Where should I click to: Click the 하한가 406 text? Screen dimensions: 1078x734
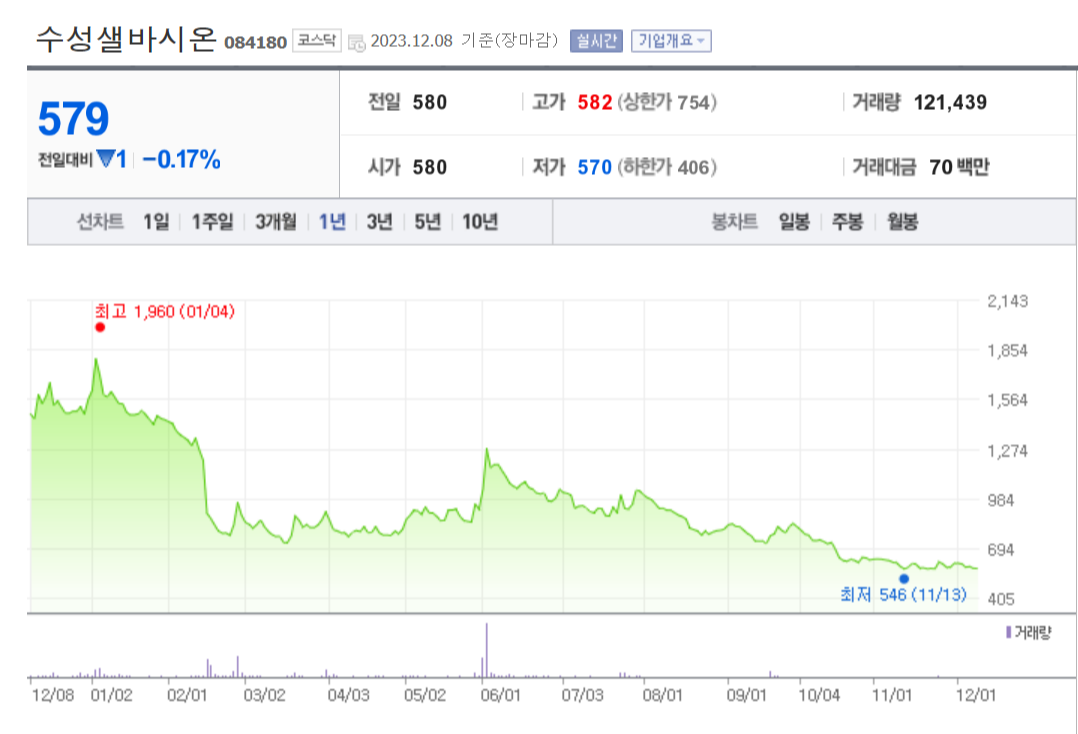point(667,167)
